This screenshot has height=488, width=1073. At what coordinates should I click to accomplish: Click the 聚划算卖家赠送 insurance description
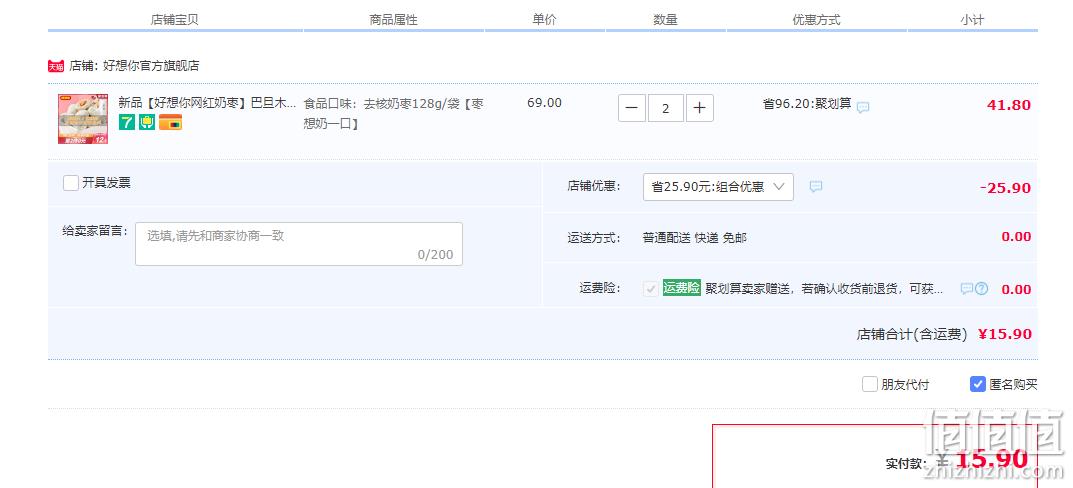pyautogui.click(x=824, y=289)
